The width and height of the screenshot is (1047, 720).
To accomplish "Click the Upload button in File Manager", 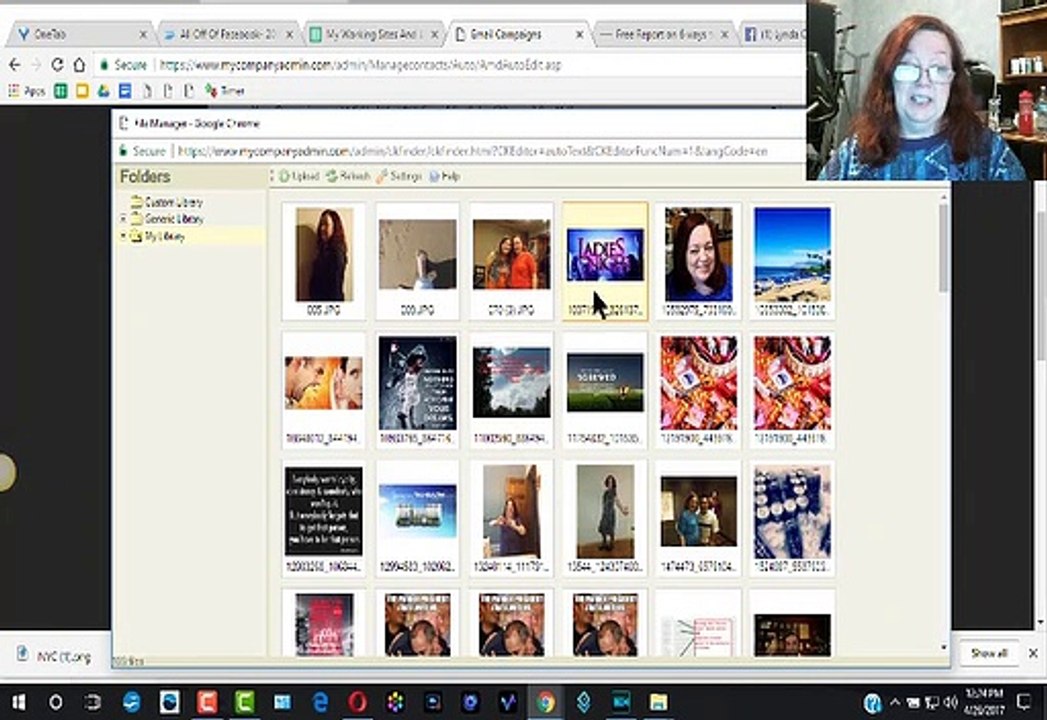I will pyautogui.click(x=299, y=176).
